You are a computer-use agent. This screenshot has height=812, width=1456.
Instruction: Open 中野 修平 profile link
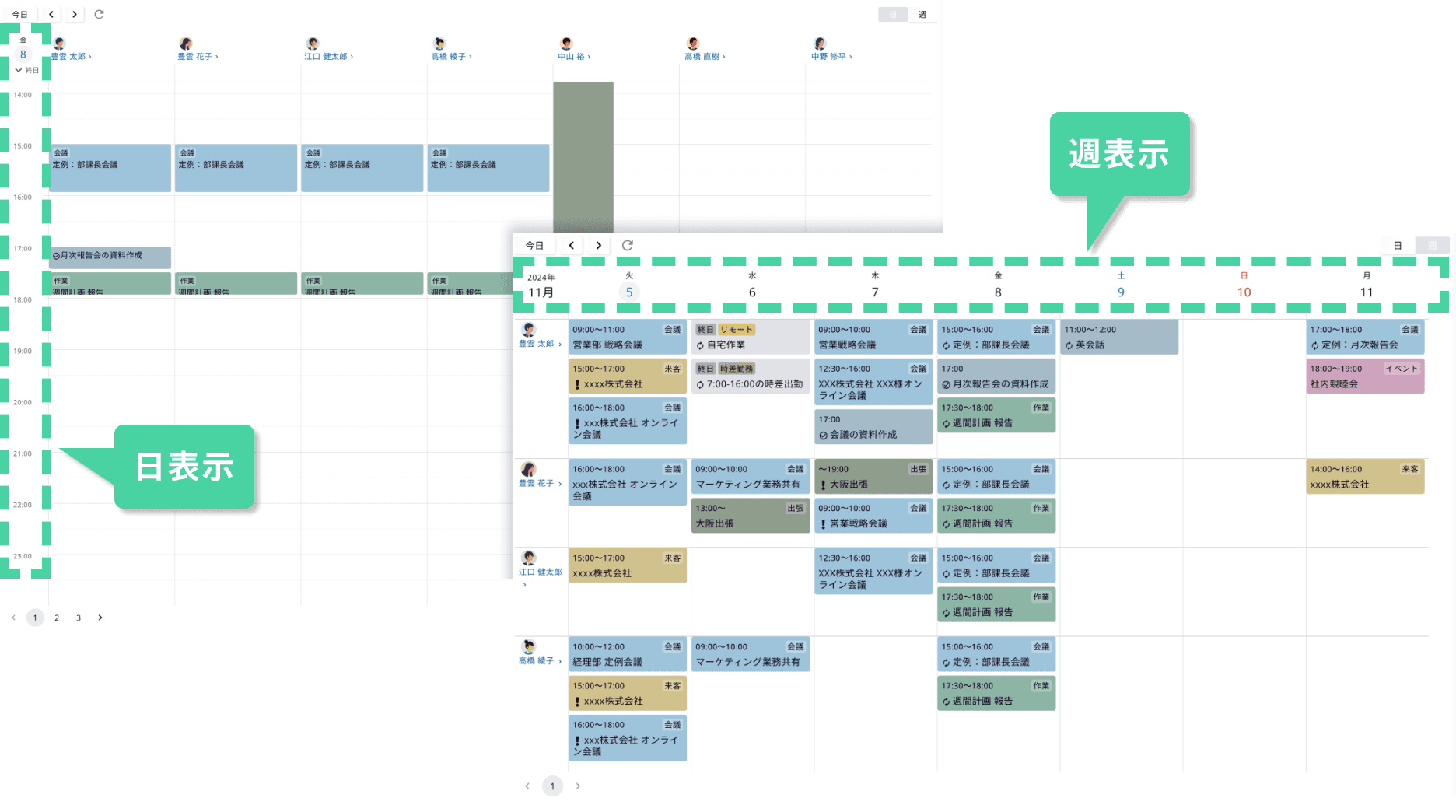tap(831, 57)
